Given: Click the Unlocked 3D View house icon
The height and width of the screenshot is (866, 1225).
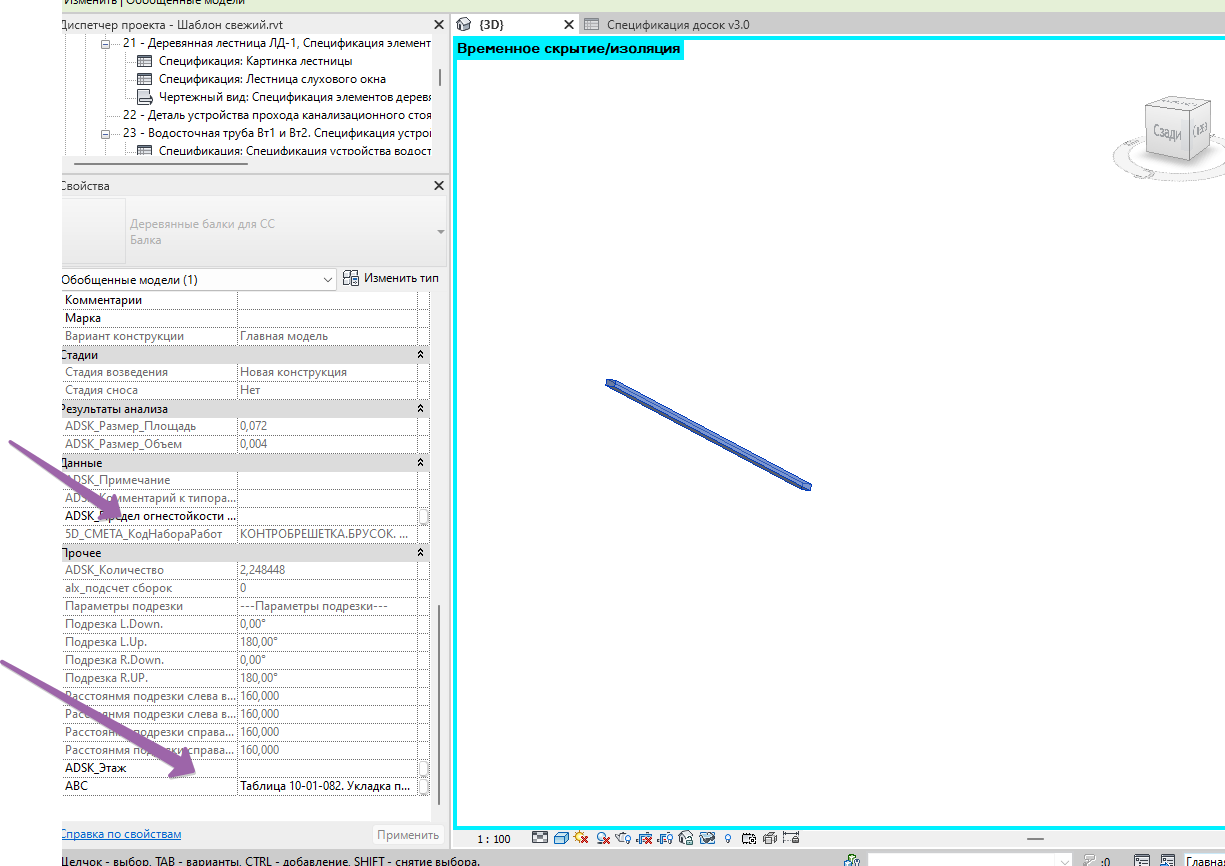Looking at the screenshot, I should click(x=687, y=838).
